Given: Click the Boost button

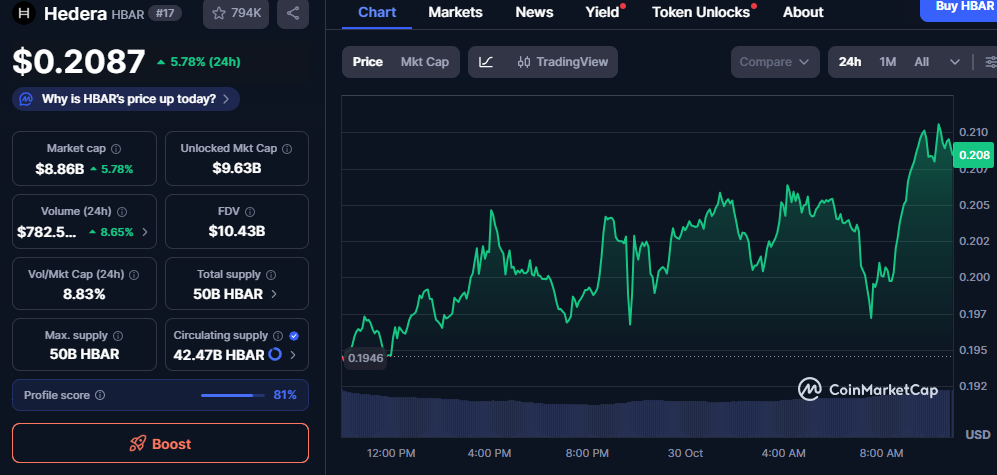Looking at the screenshot, I should tap(160, 443).
